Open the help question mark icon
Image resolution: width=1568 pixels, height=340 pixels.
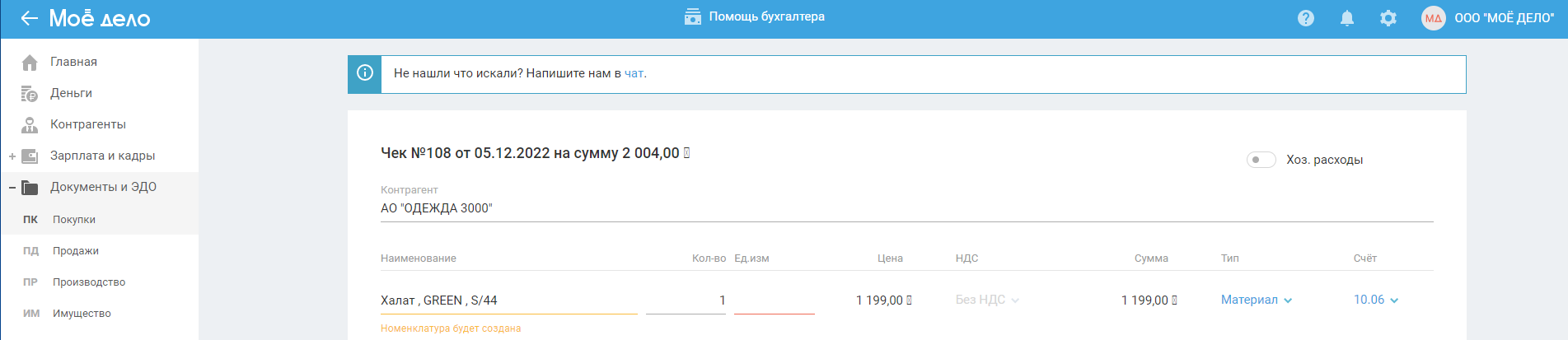(x=1306, y=18)
